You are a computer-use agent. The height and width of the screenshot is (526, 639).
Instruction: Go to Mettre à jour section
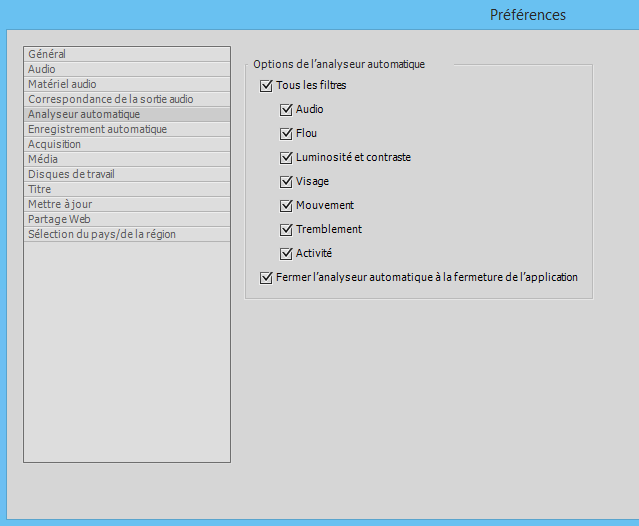(60, 204)
